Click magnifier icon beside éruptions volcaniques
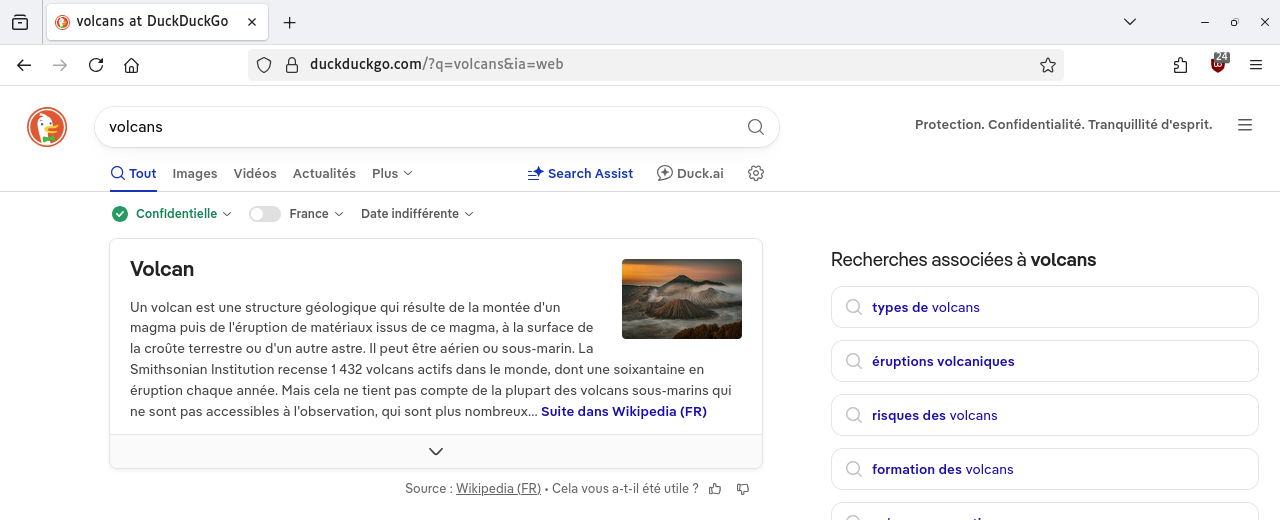Viewport: 1280px width, 520px height. click(854, 361)
